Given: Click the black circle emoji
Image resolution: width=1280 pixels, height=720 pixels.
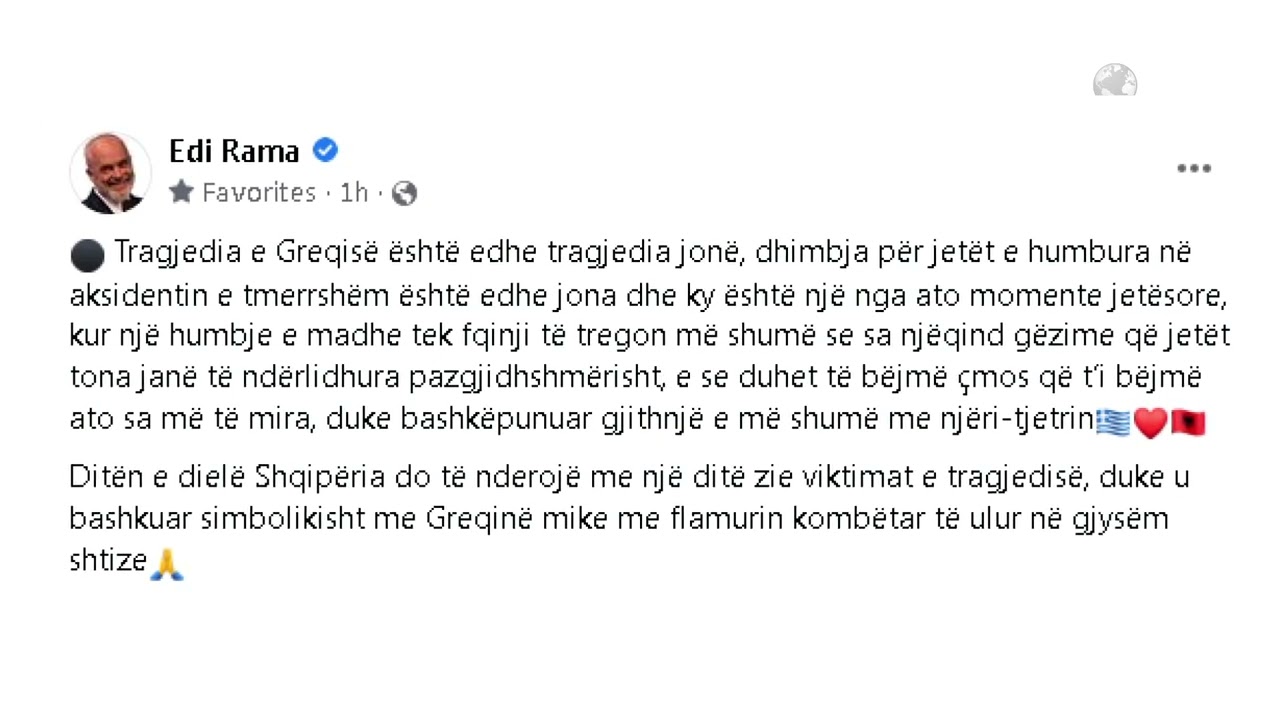Looking at the screenshot, I should tap(88, 256).
